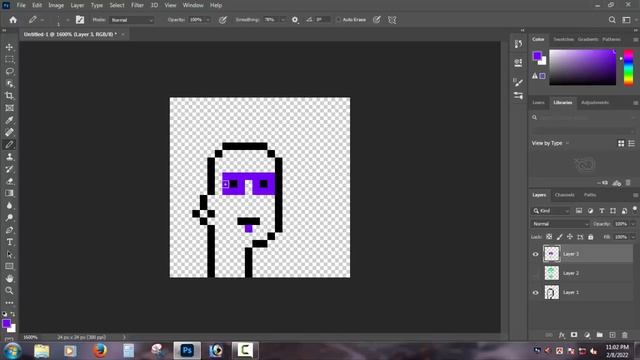Viewport: 640px width, 360px height.
Task: Open the Layer menu
Action: coord(77,5)
